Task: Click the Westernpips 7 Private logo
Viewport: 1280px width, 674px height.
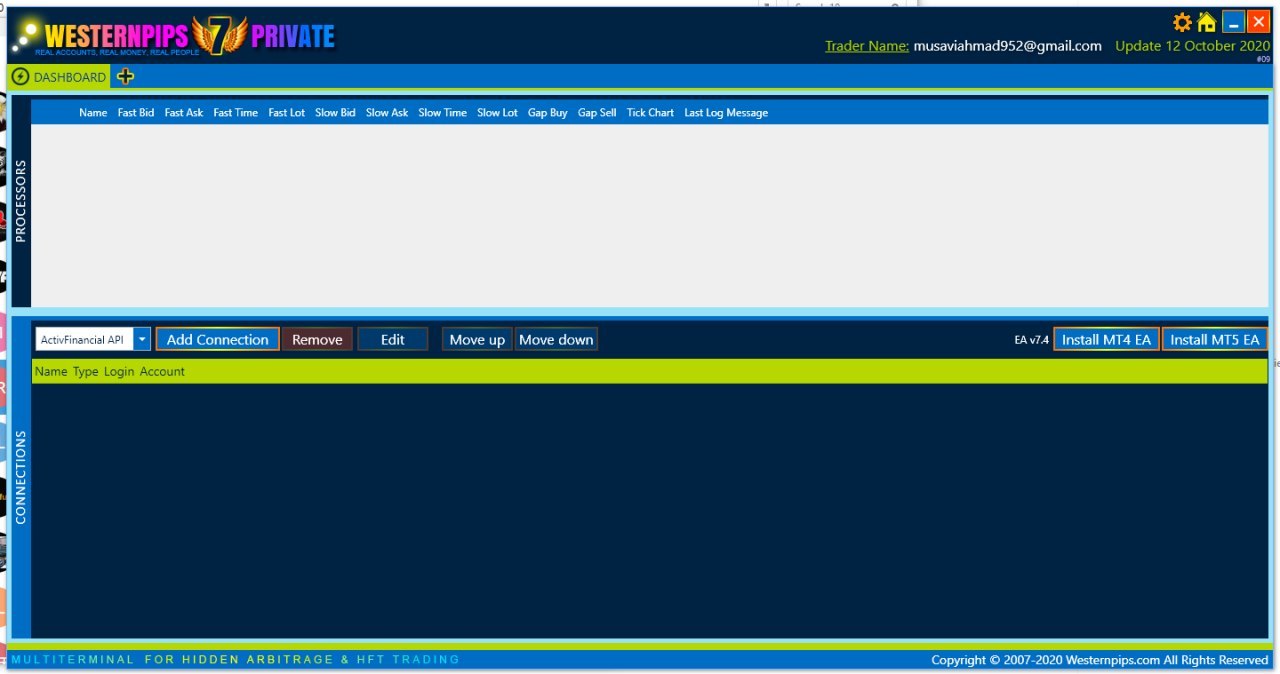Action: click(x=175, y=36)
